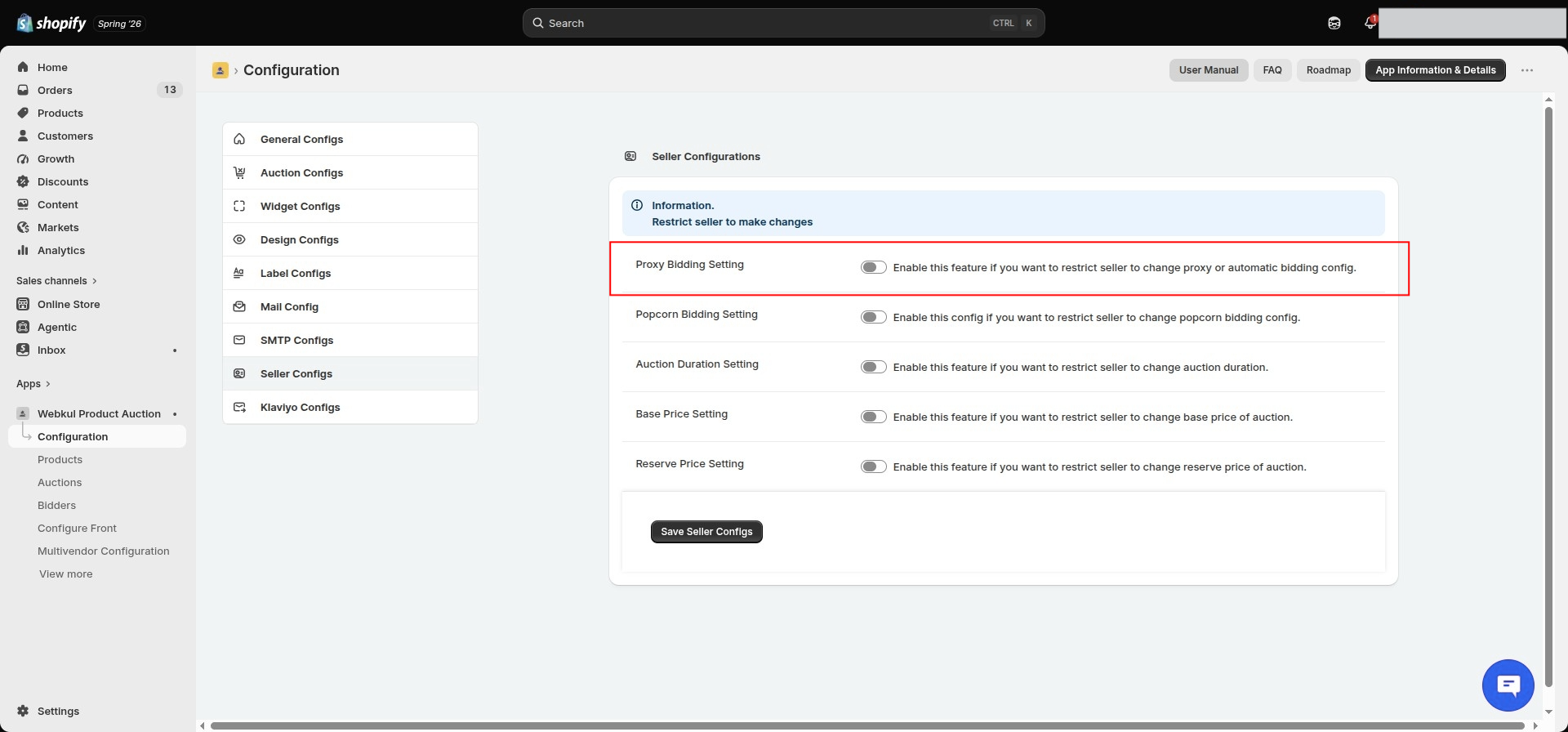Screen dimensions: 1568x732
Task: Open Mail Config tab
Action: pyautogui.click(x=350, y=306)
